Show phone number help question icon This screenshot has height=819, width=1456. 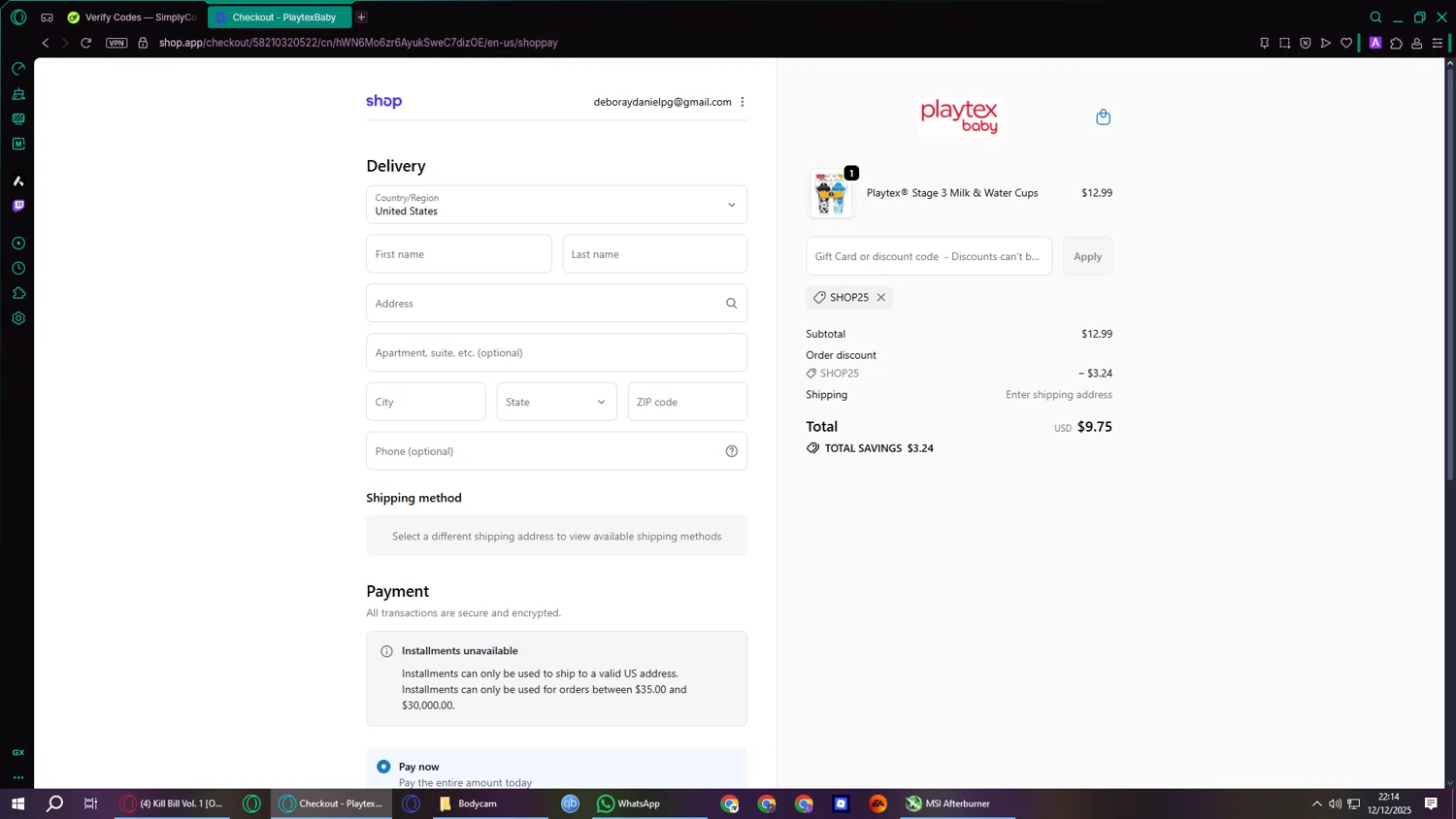click(x=732, y=451)
